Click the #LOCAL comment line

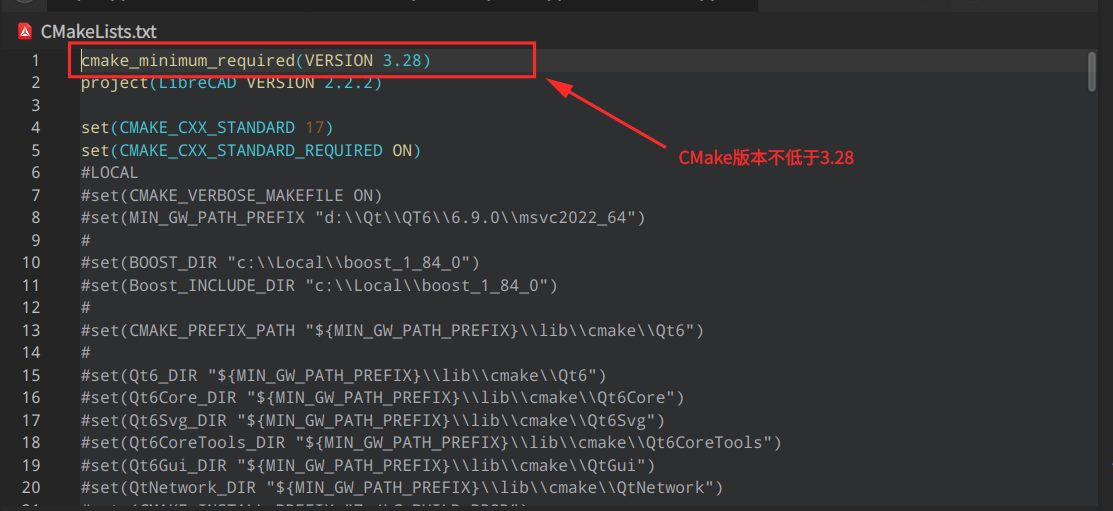(x=109, y=172)
